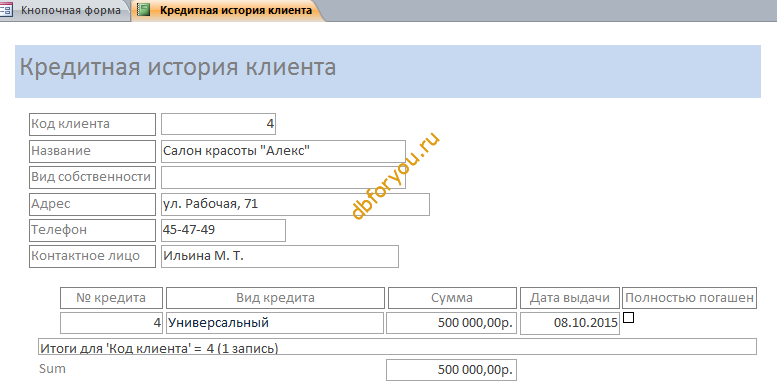Click the empty Вид собственности value field
The image size is (777, 384).
point(283,177)
